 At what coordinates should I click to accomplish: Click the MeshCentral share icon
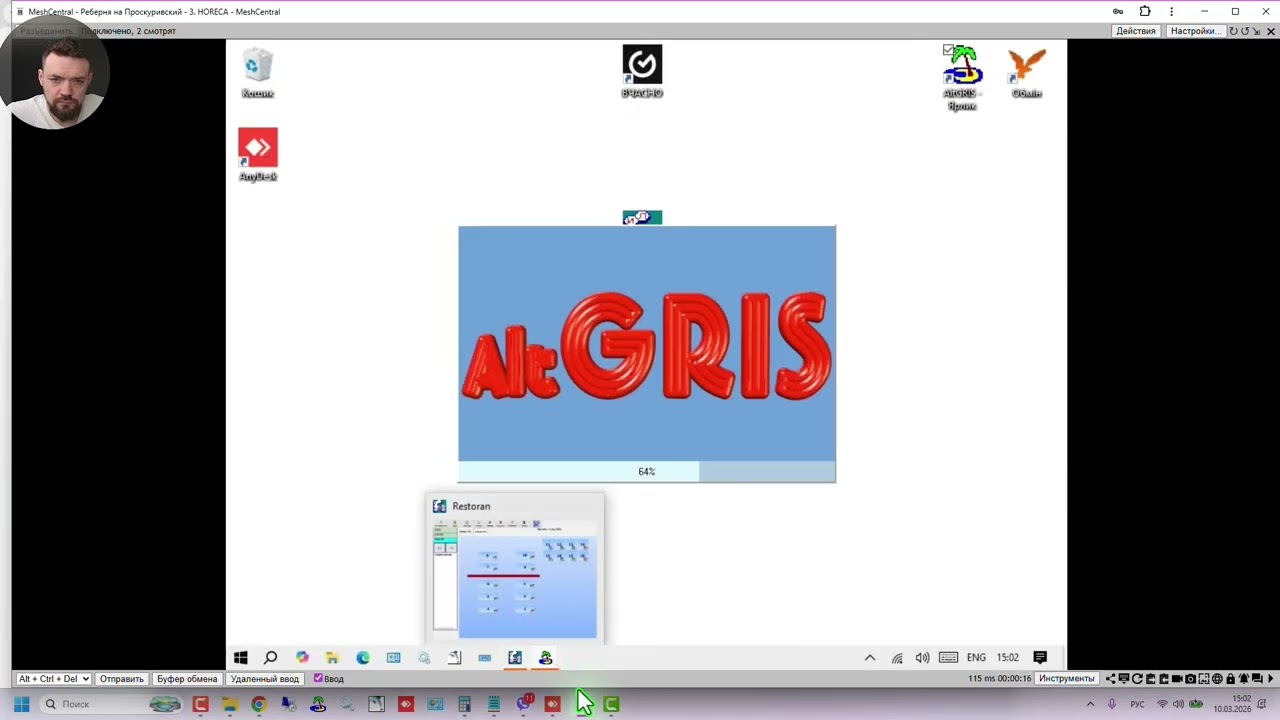[x=1110, y=679]
